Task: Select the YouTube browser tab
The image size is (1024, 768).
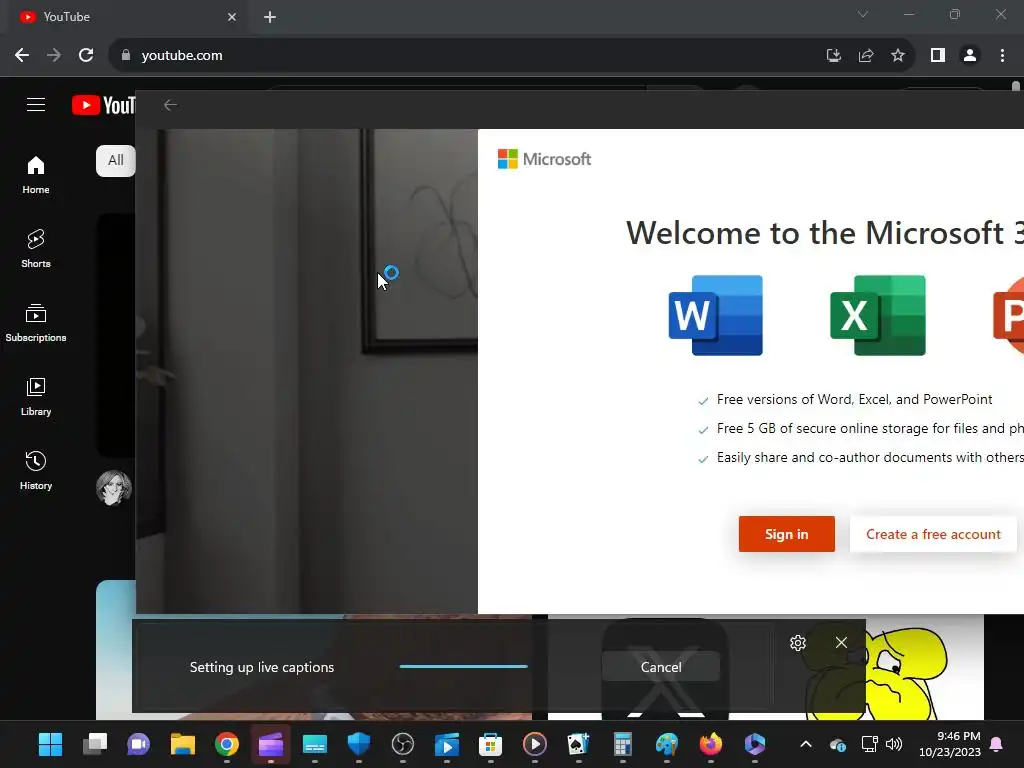Action: [x=127, y=17]
